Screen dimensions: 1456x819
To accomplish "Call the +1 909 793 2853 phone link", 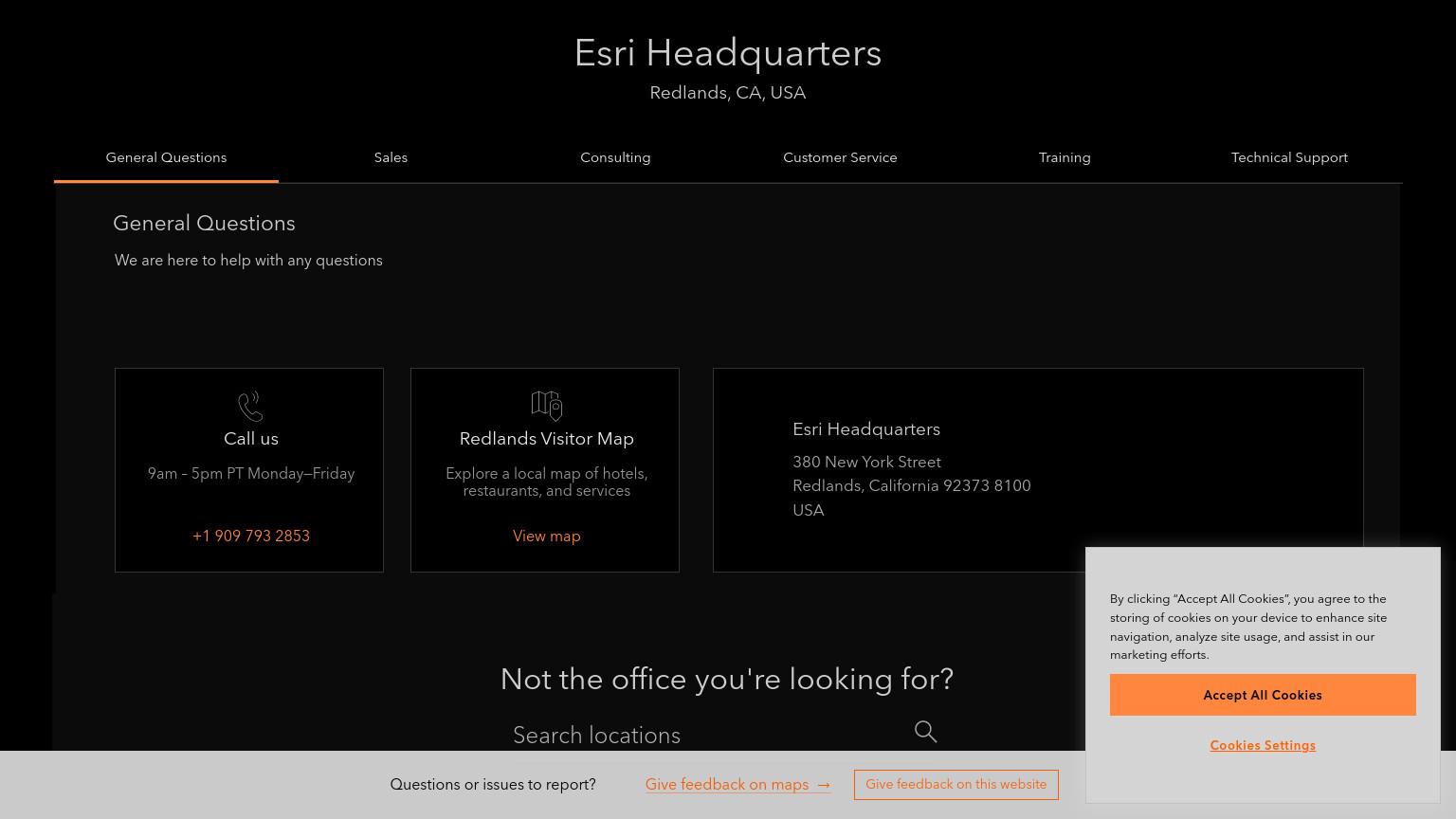I will (x=251, y=537).
